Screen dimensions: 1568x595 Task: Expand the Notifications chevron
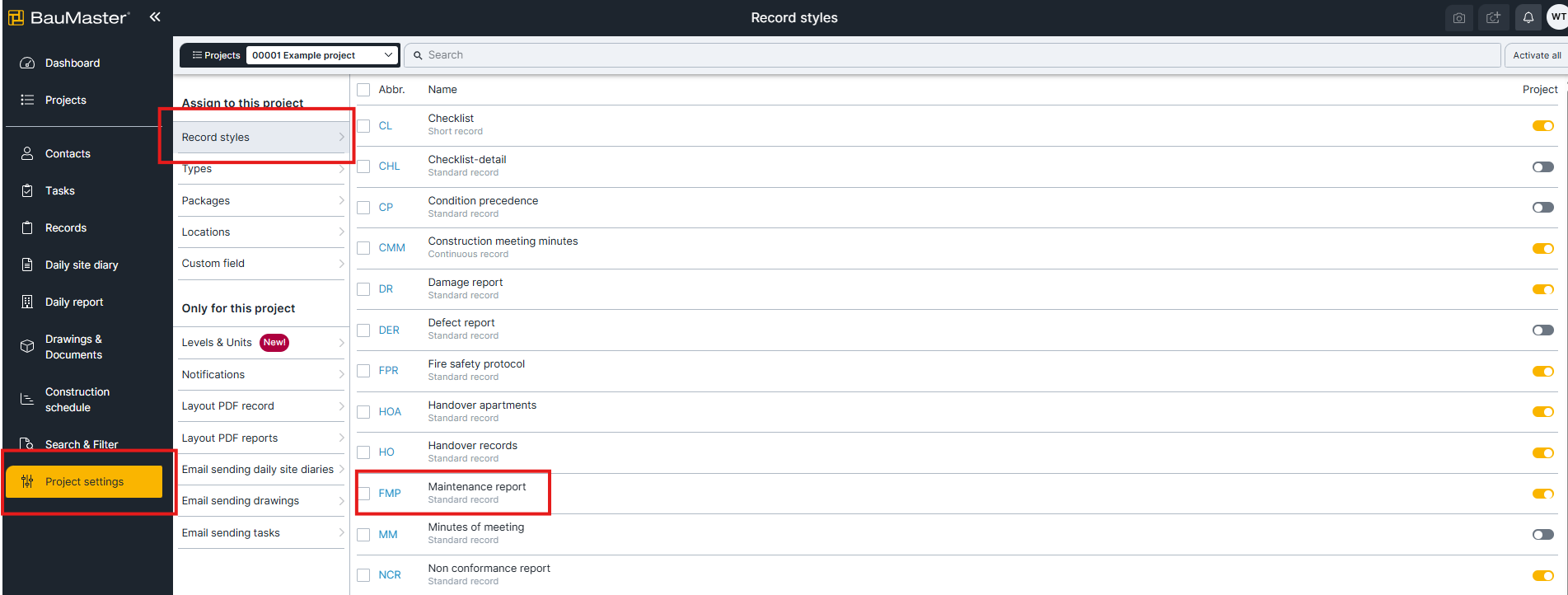tap(341, 374)
